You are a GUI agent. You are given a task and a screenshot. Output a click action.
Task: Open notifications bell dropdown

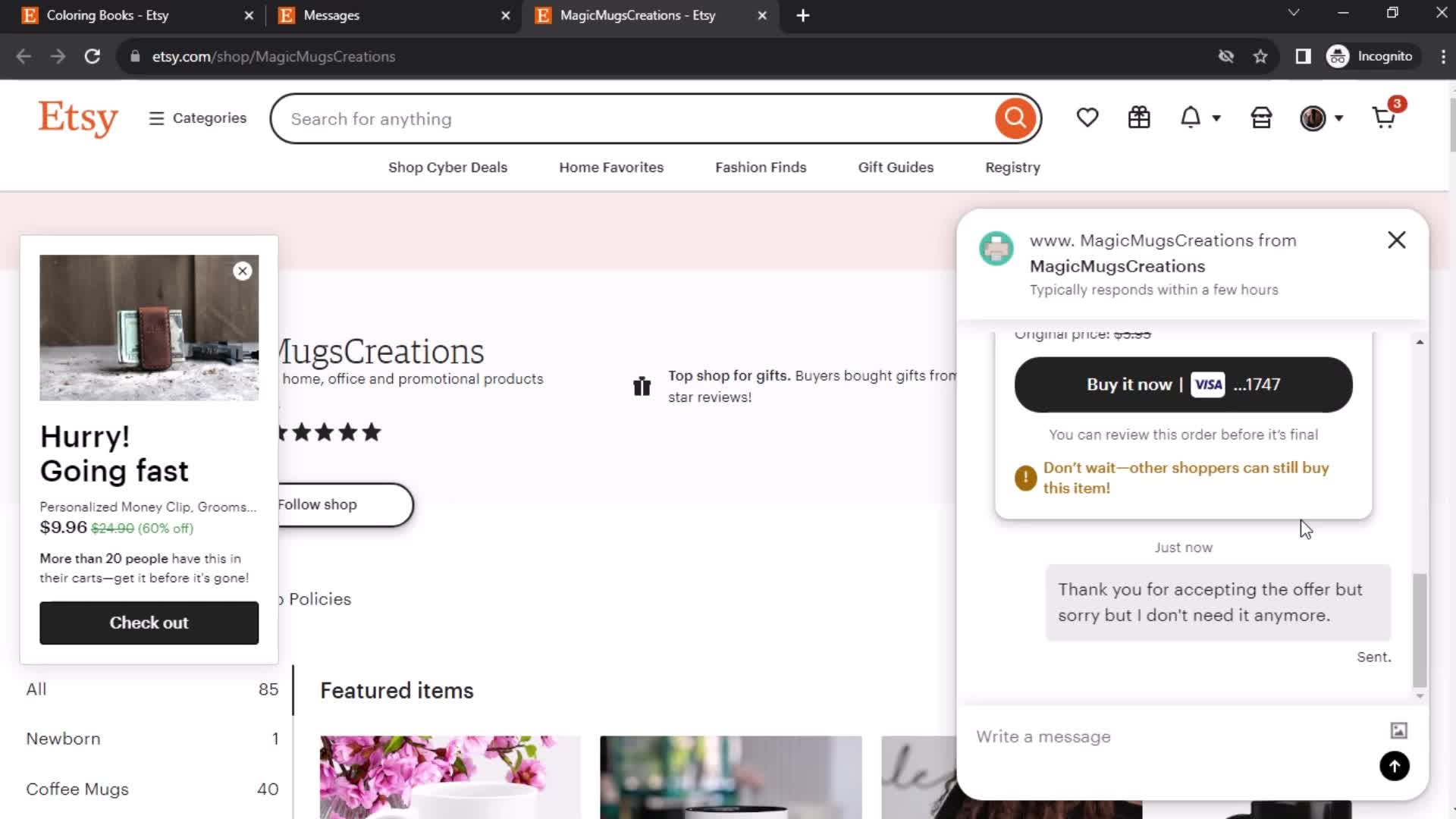tap(1200, 118)
